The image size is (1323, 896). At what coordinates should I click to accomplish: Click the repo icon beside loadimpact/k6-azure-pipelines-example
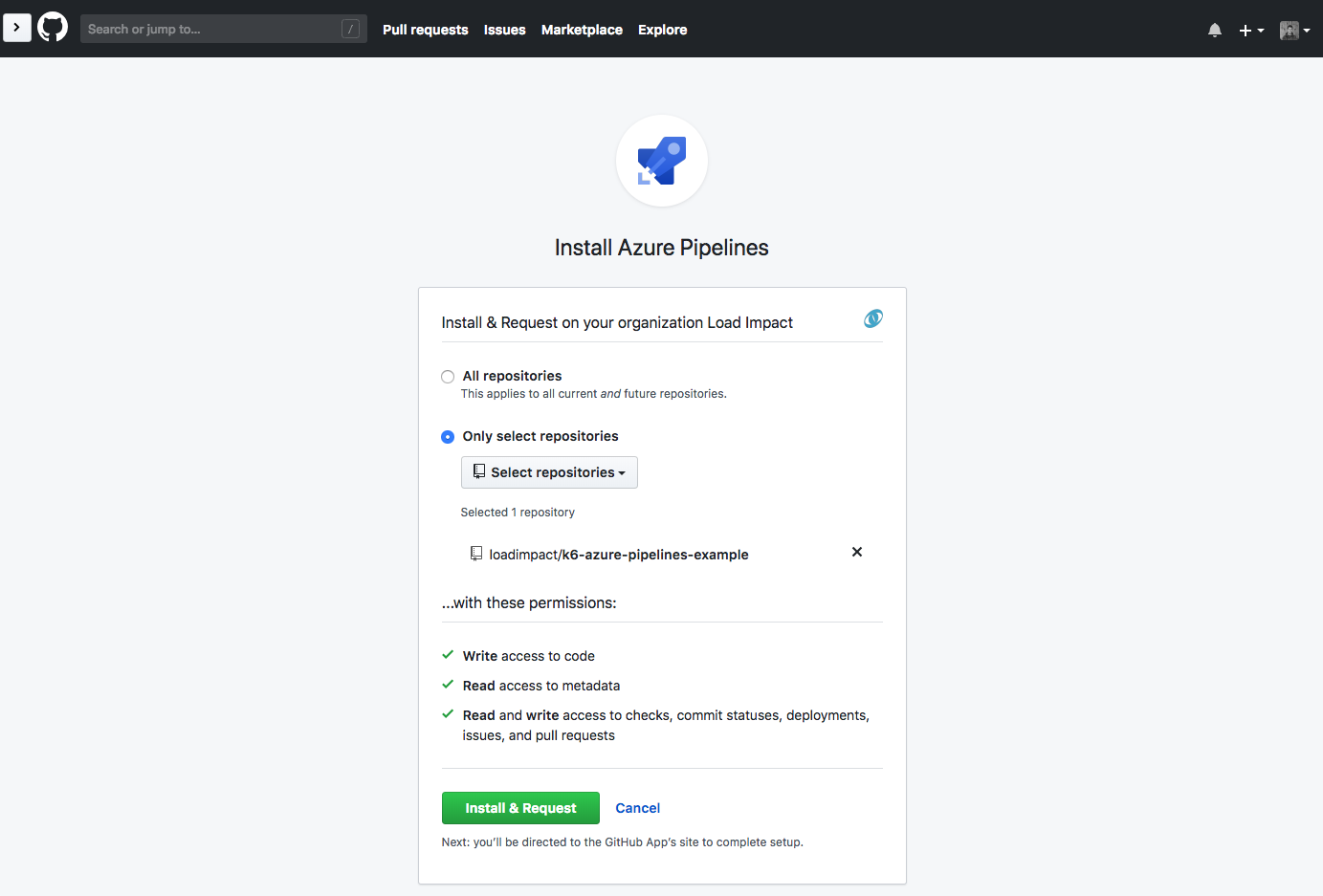pos(476,554)
